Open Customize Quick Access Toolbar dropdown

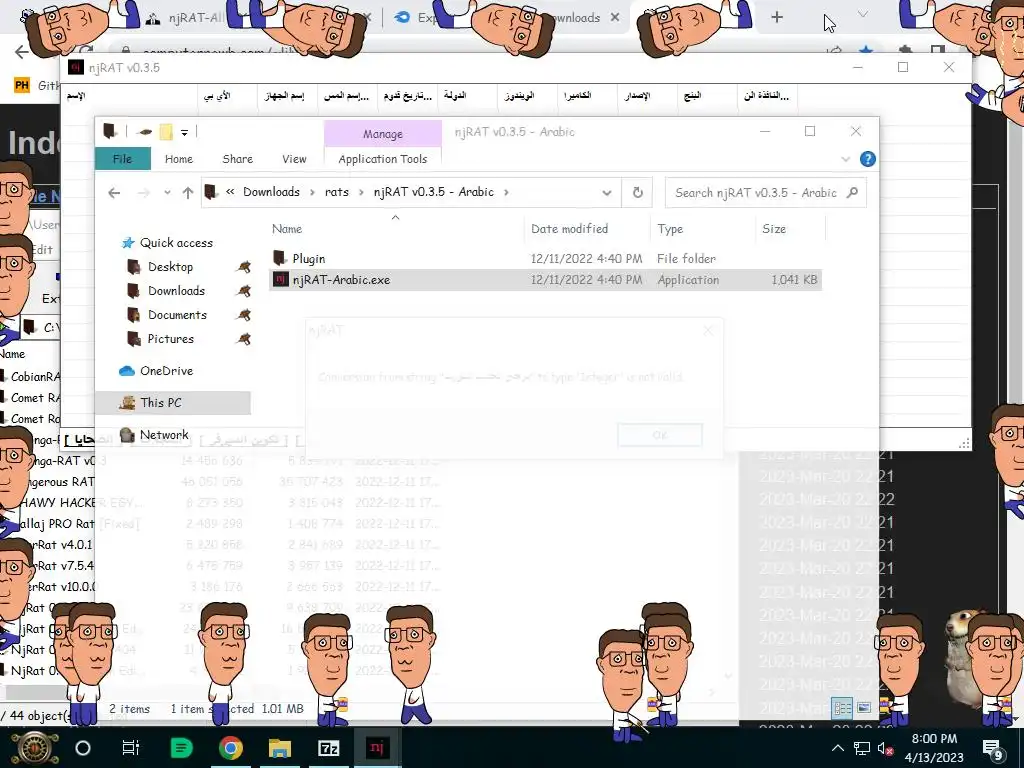coord(184,133)
